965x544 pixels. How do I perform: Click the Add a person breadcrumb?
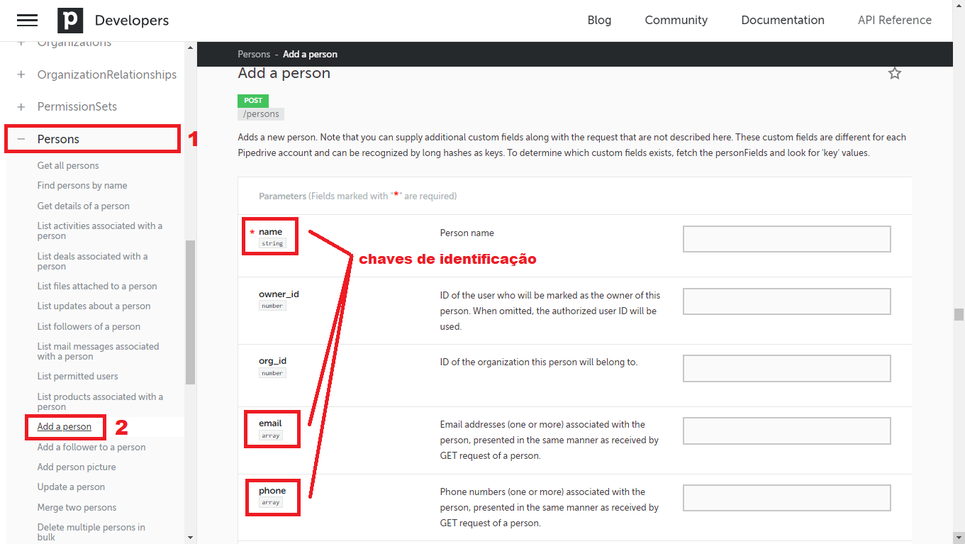[x=310, y=54]
